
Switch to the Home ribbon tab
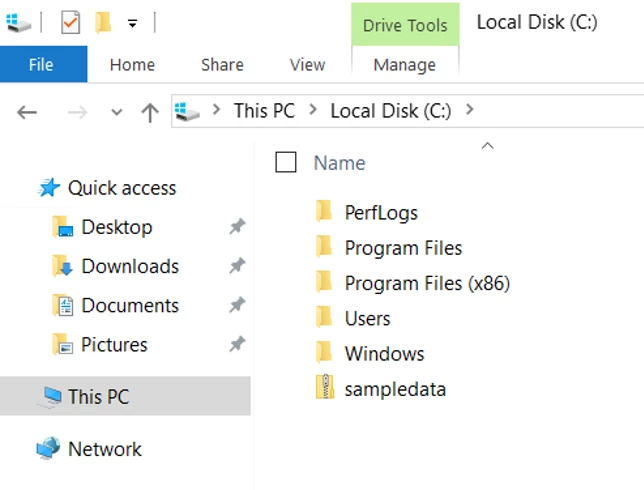point(132,65)
